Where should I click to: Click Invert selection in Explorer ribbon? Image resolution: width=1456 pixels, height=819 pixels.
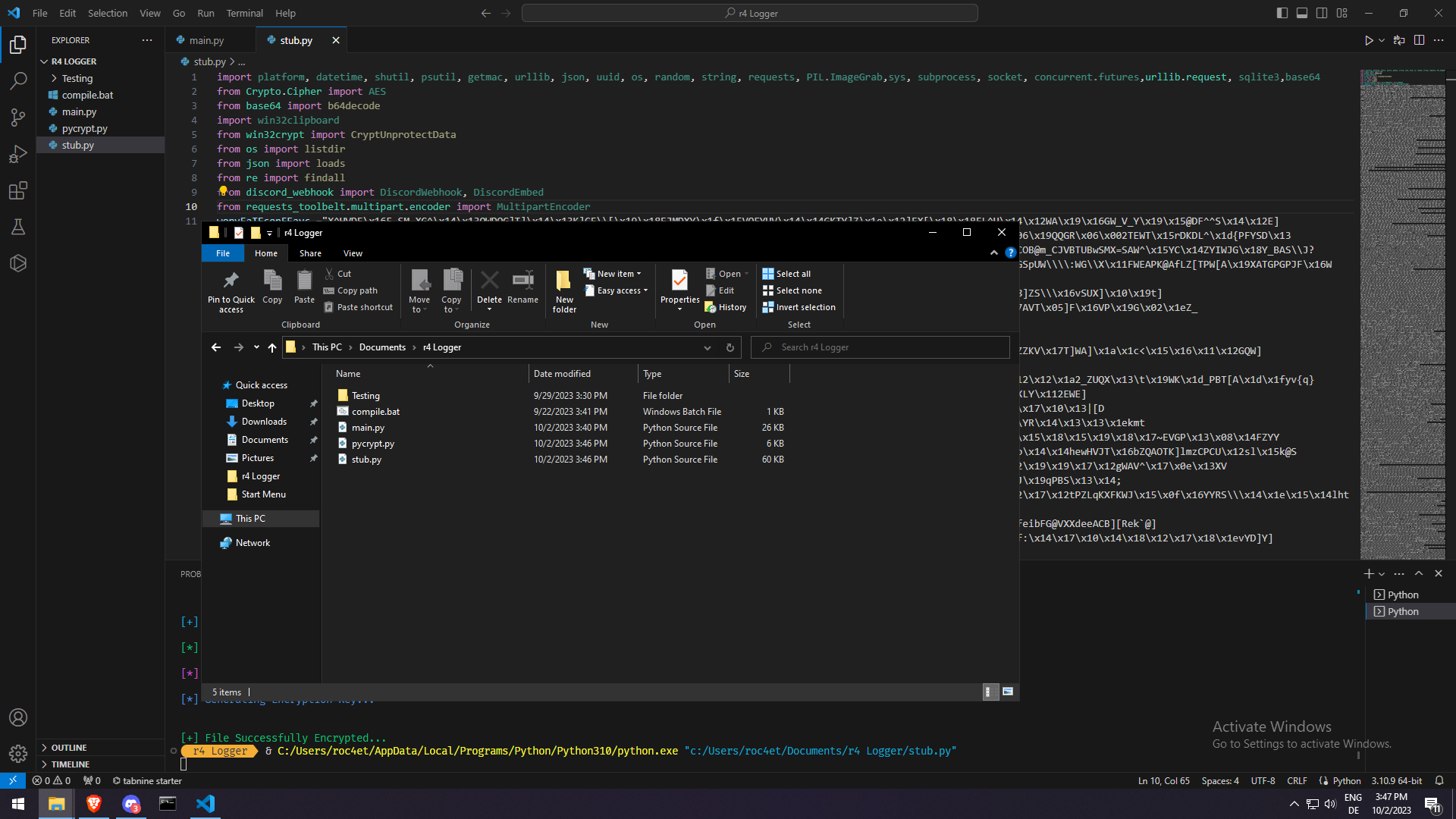799,307
